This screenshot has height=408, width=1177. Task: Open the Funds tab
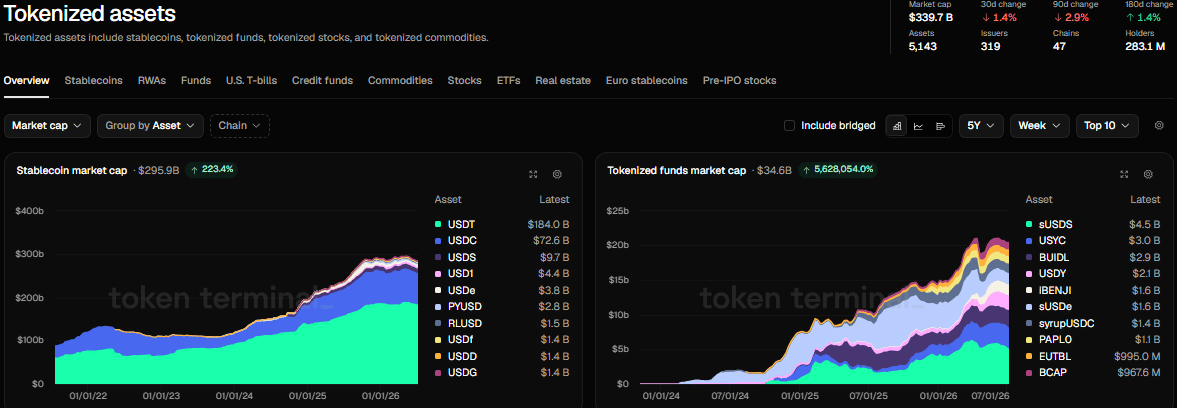196,81
